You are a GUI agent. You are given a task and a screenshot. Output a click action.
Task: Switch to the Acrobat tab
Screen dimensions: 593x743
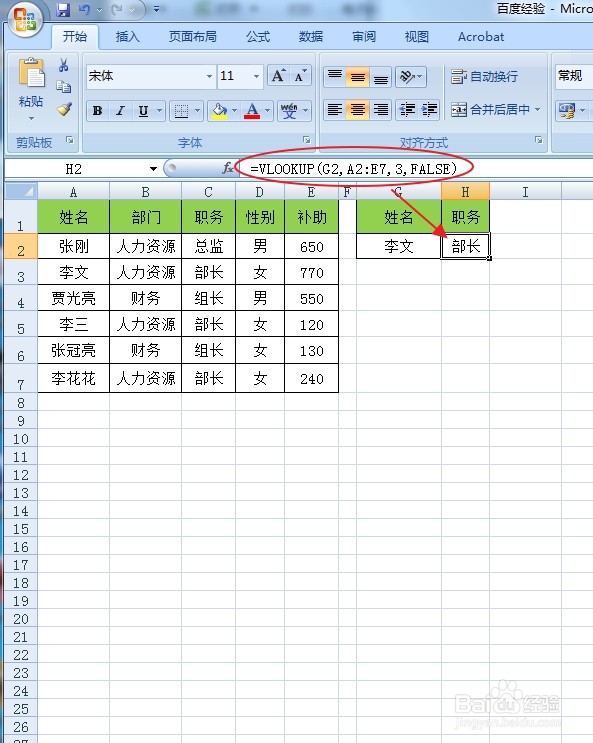point(481,36)
